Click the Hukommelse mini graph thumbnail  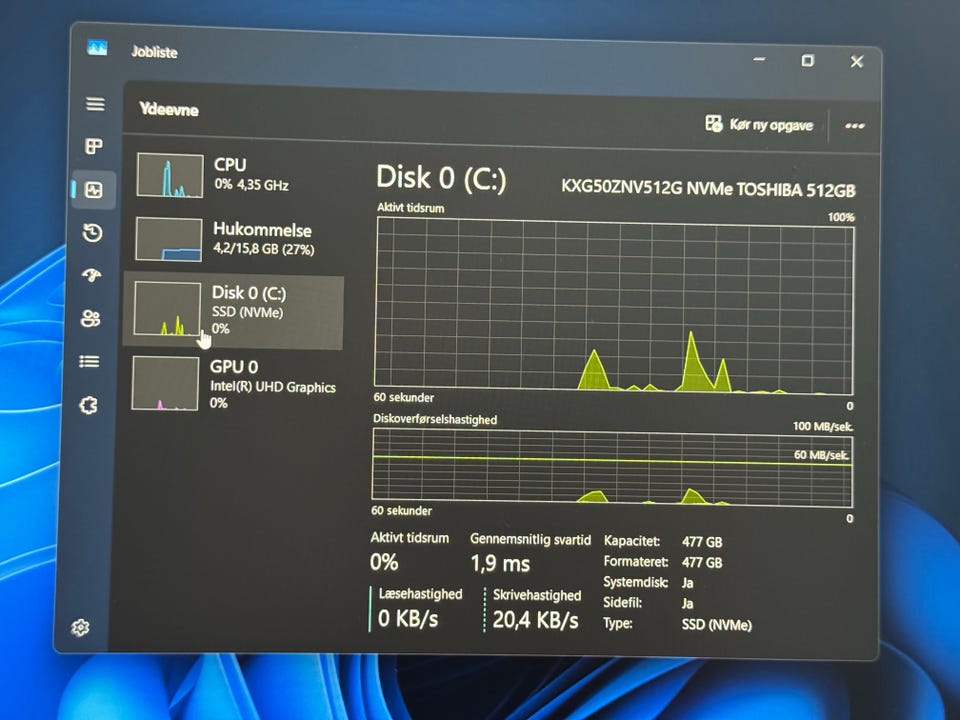tap(168, 239)
